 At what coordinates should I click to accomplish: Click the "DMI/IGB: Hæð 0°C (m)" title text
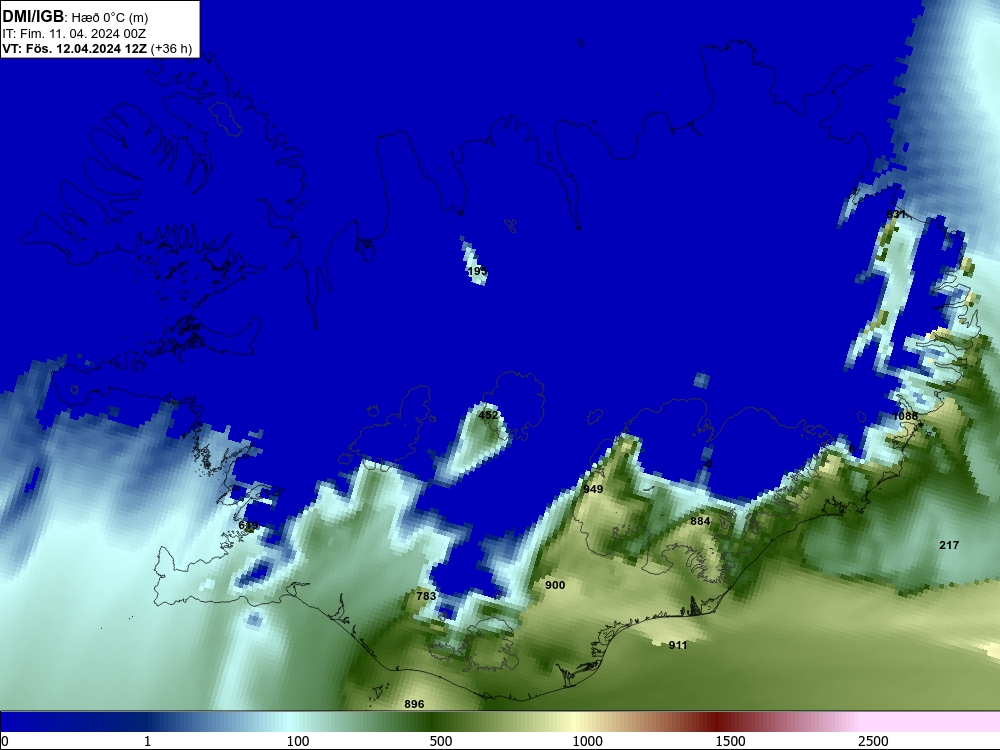coord(75,17)
